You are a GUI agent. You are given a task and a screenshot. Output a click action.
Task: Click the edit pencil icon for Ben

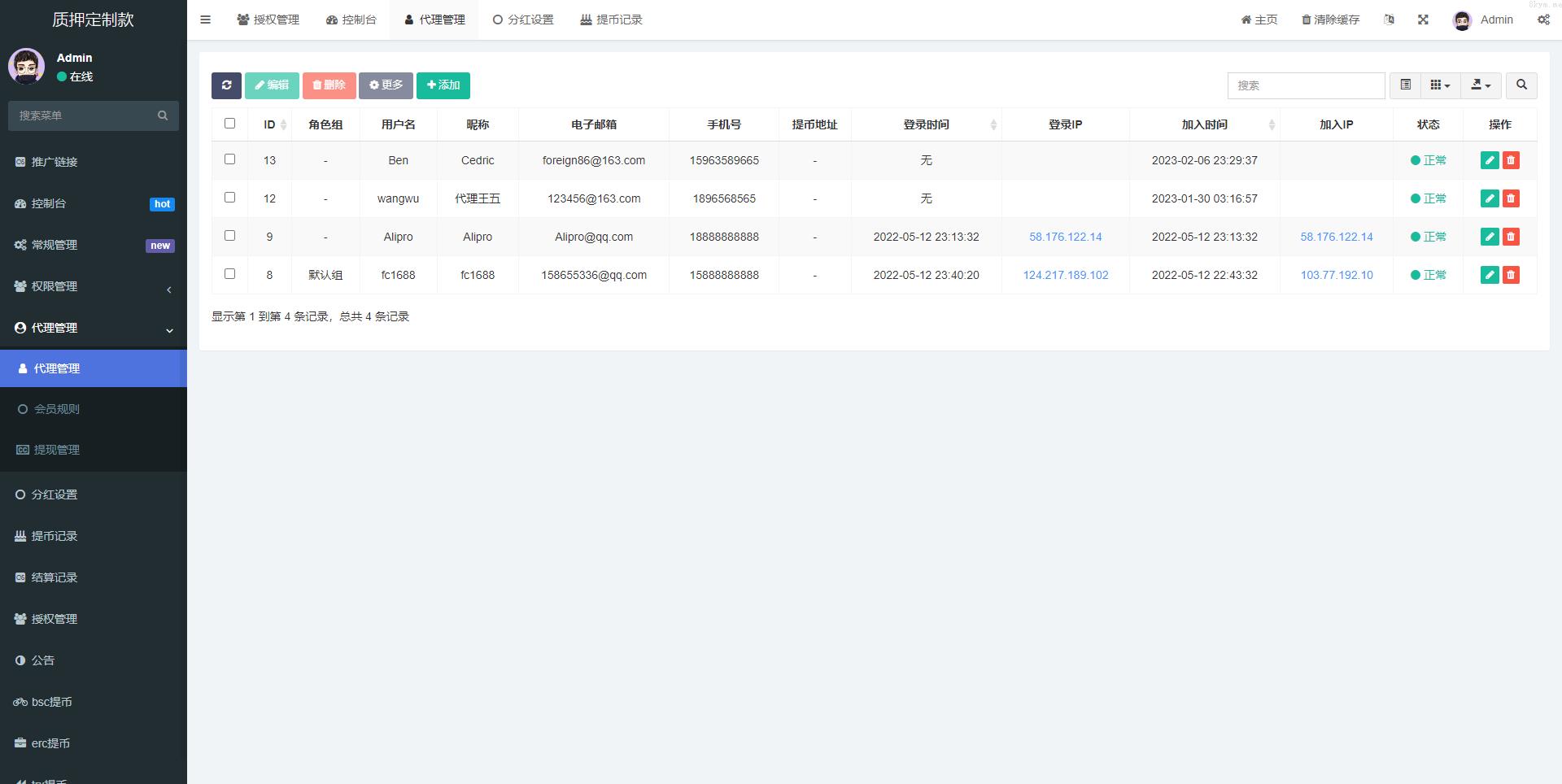tap(1489, 160)
